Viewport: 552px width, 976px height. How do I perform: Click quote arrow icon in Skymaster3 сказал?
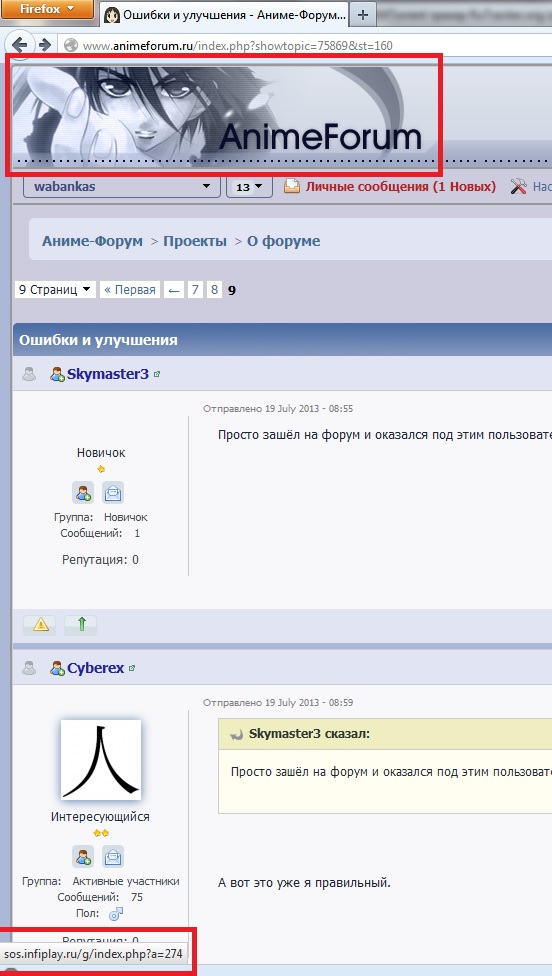[x=236, y=734]
